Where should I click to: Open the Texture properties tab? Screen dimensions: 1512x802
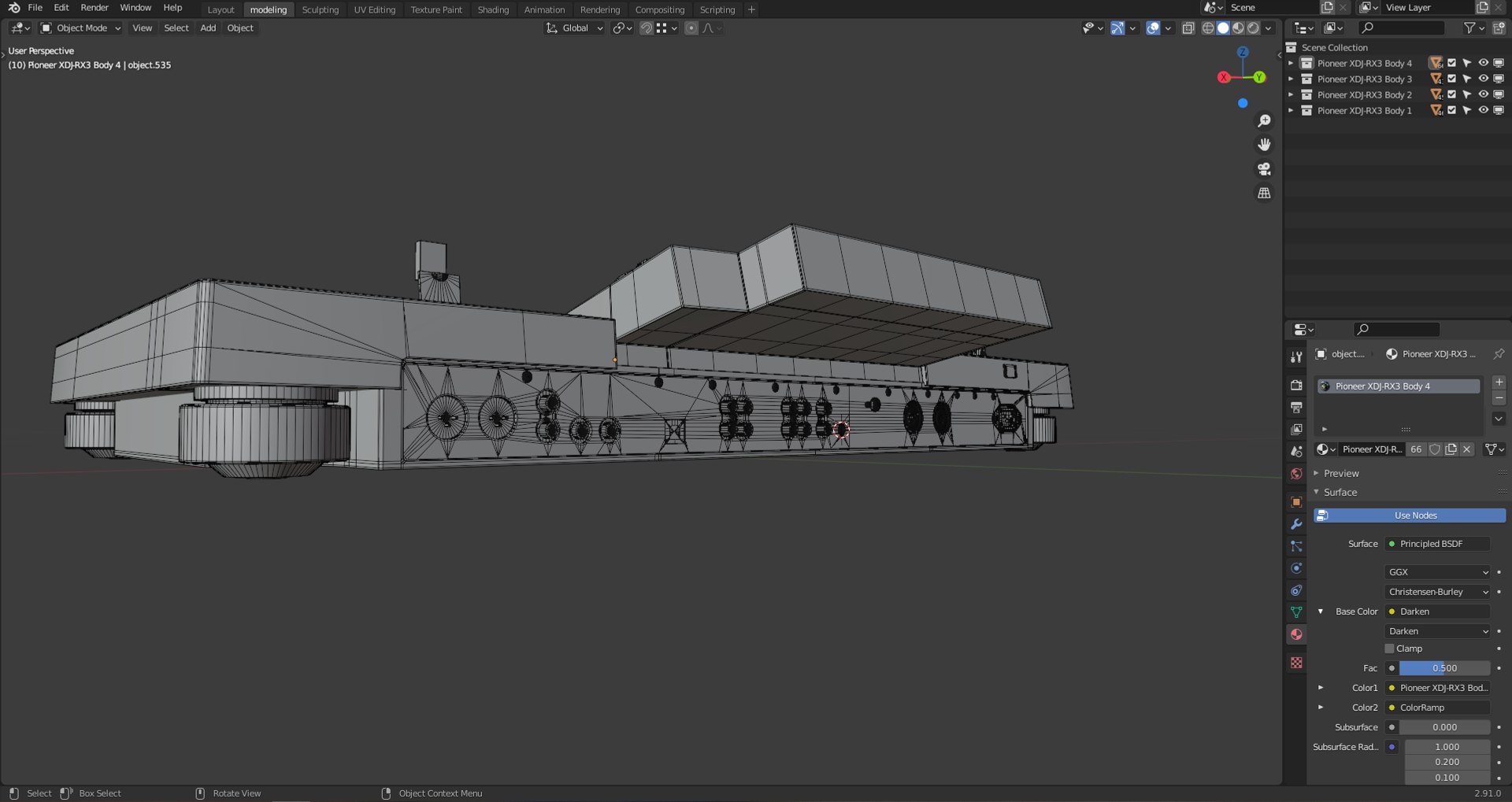coord(1296,663)
